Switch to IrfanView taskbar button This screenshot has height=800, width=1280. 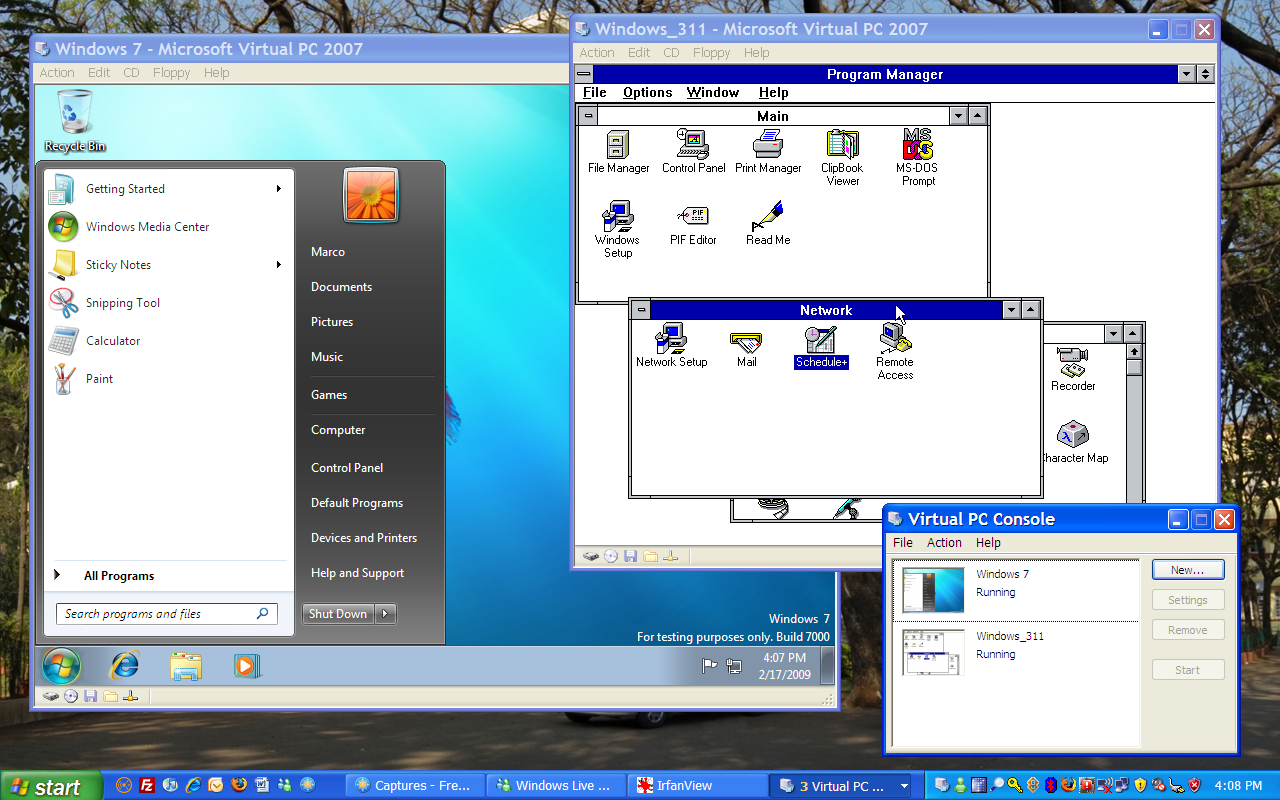(698, 786)
